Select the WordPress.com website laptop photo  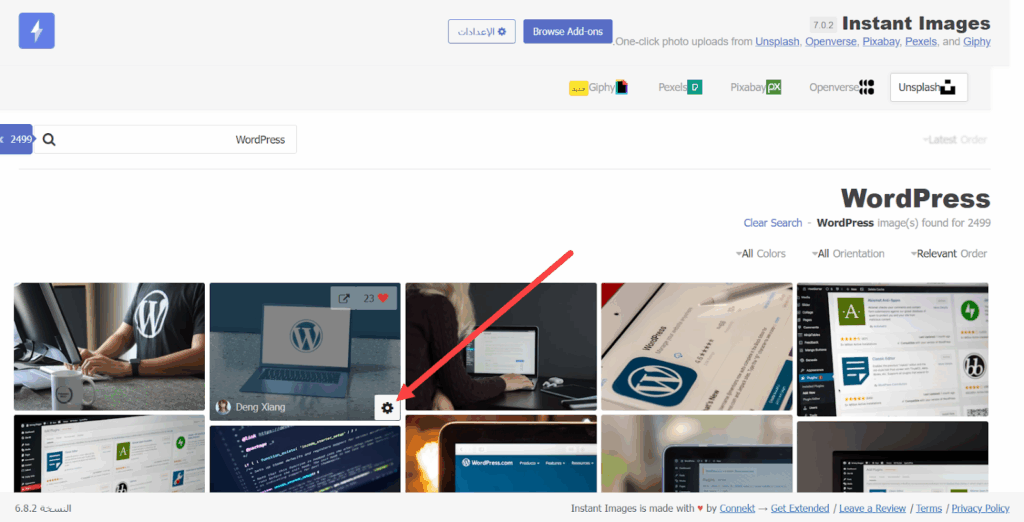coord(501,453)
